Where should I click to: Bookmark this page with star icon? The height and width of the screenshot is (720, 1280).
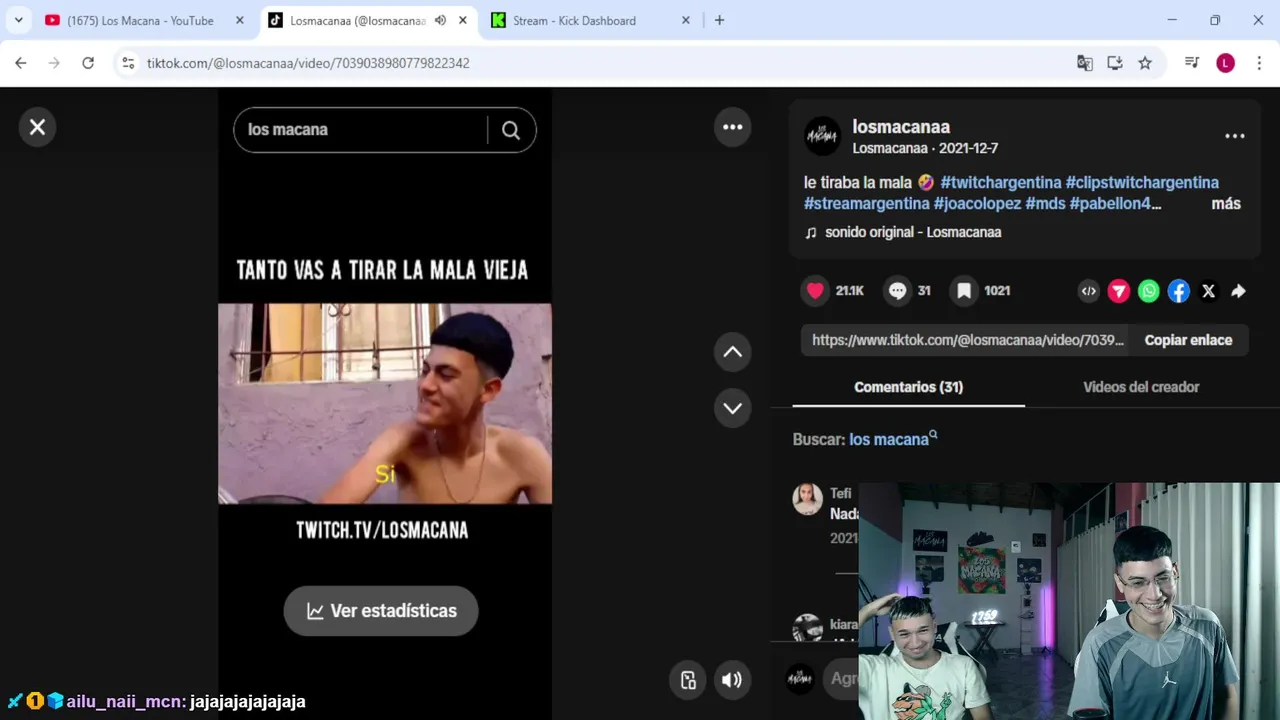[1145, 63]
